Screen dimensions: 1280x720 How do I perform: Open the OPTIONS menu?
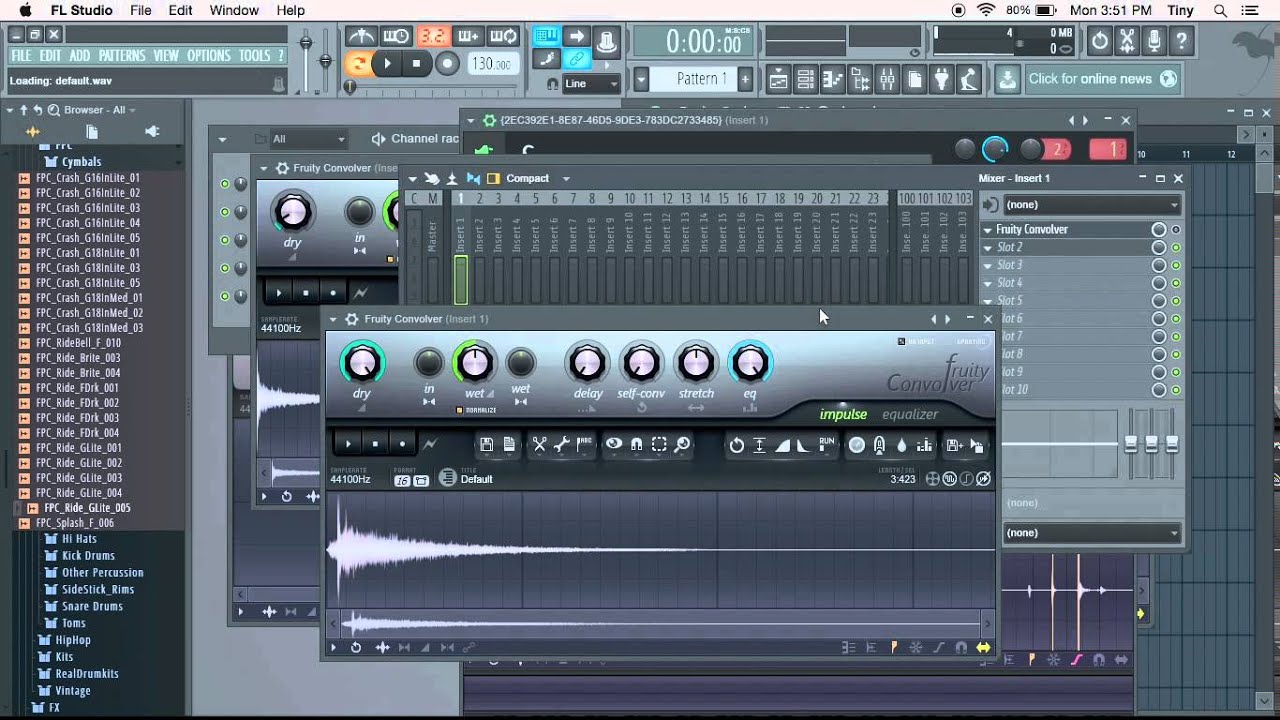(x=209, y=56)
